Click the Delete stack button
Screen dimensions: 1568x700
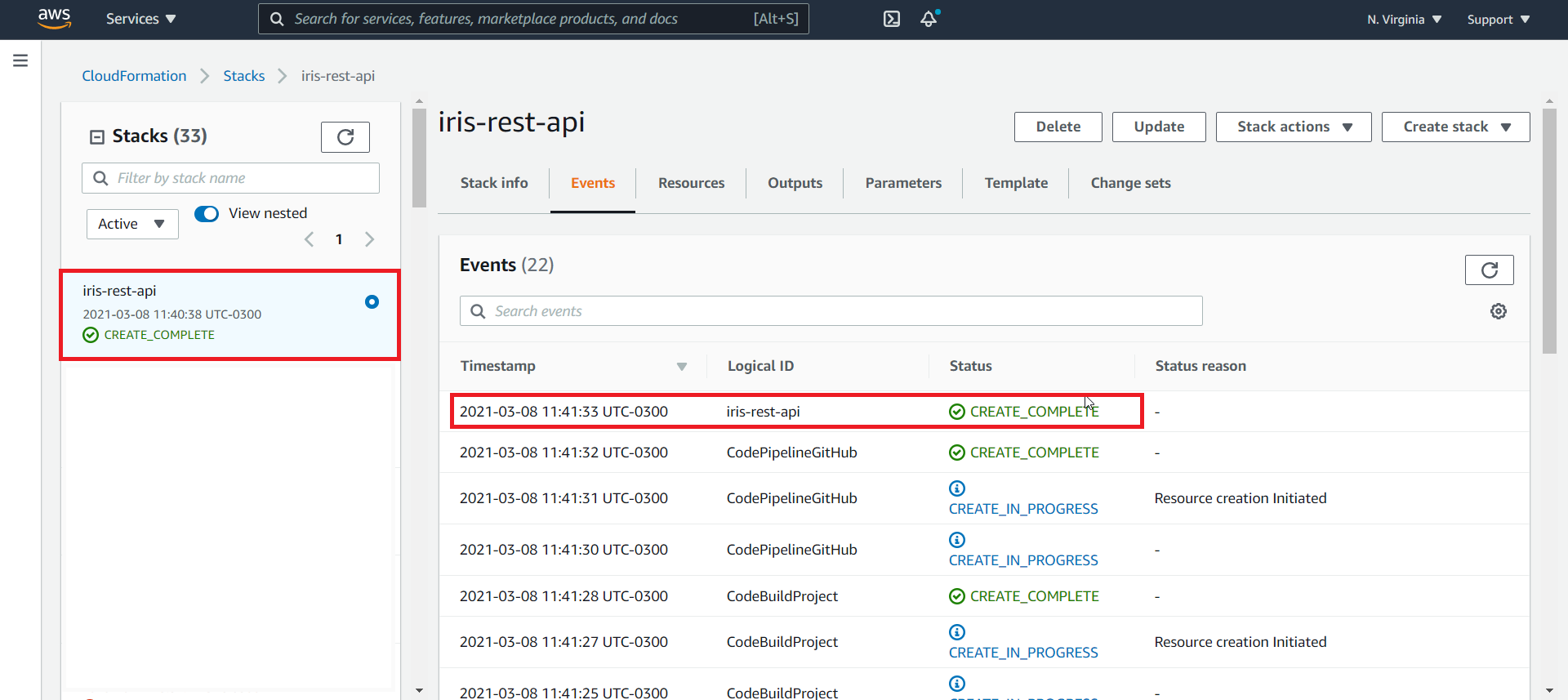1058,127
